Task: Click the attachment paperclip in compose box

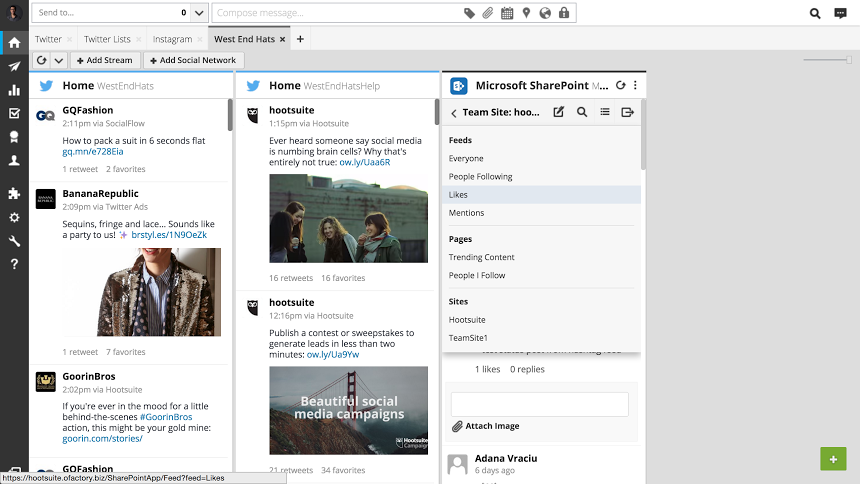Action: tap(488, 13)
